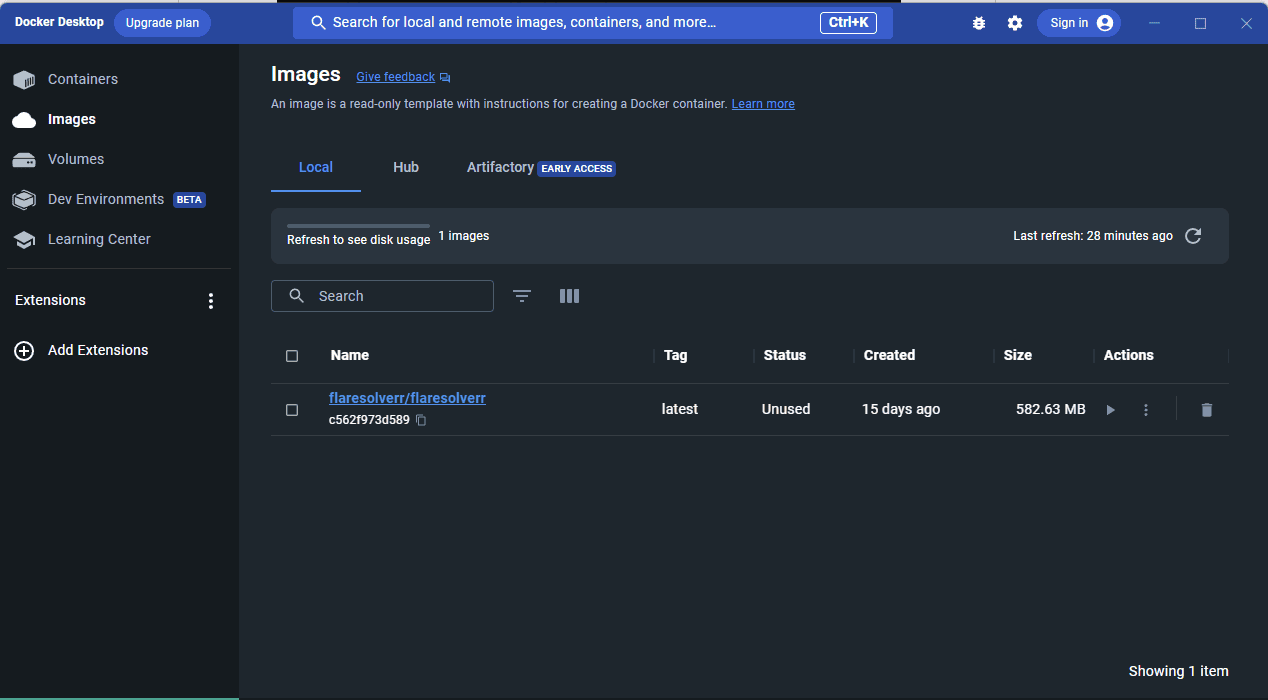1268x700 pixels.
Task: Click the disk usage progress bar
Action: (x=358, y=226)
